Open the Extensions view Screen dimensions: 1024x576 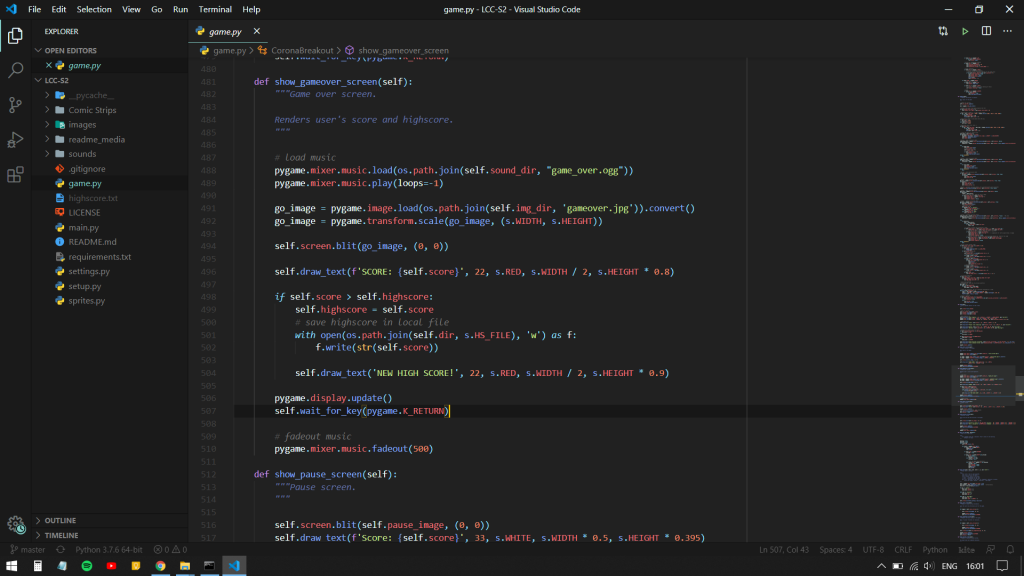15,175
